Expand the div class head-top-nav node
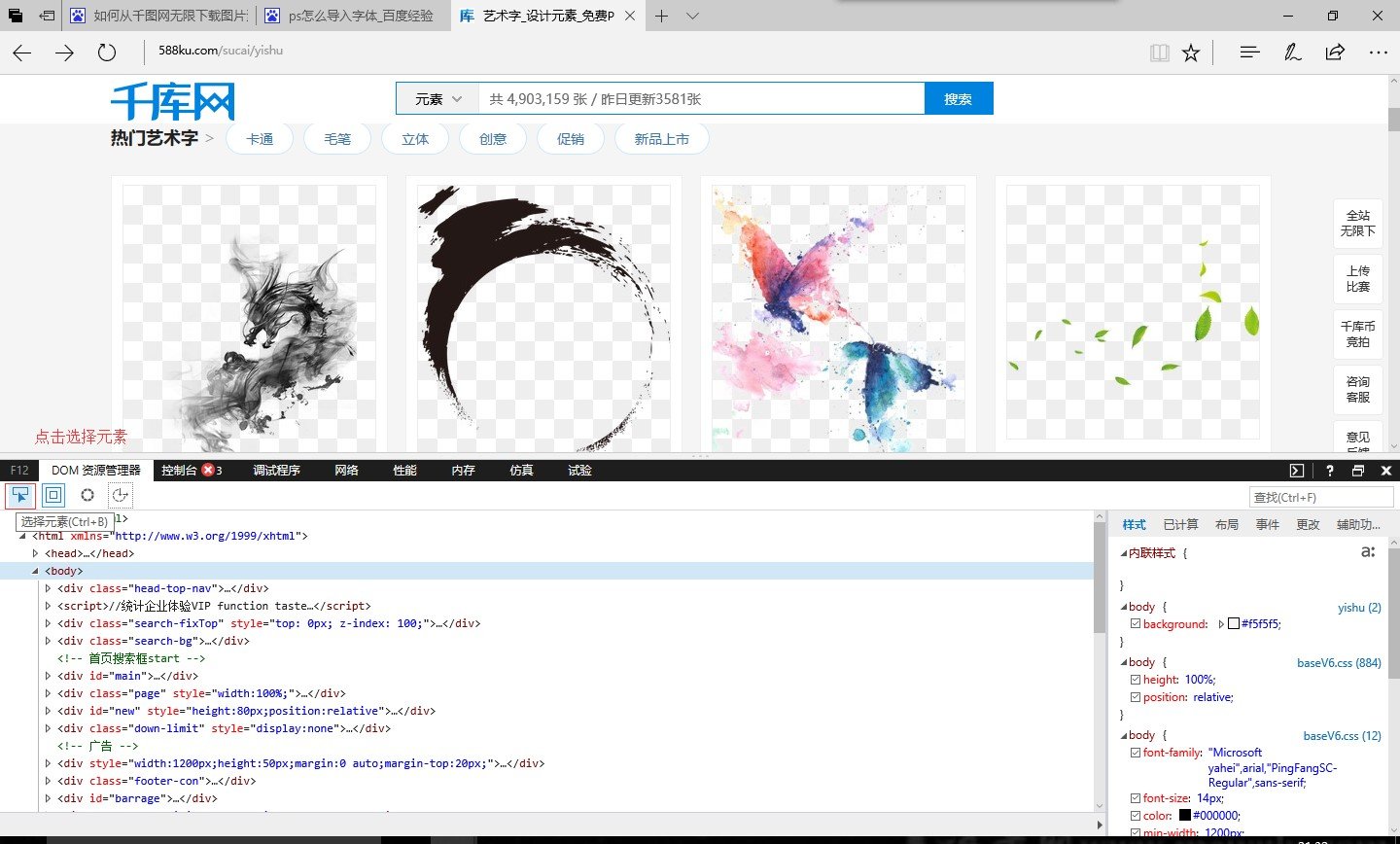1400x844 pixels. [48, 588]
